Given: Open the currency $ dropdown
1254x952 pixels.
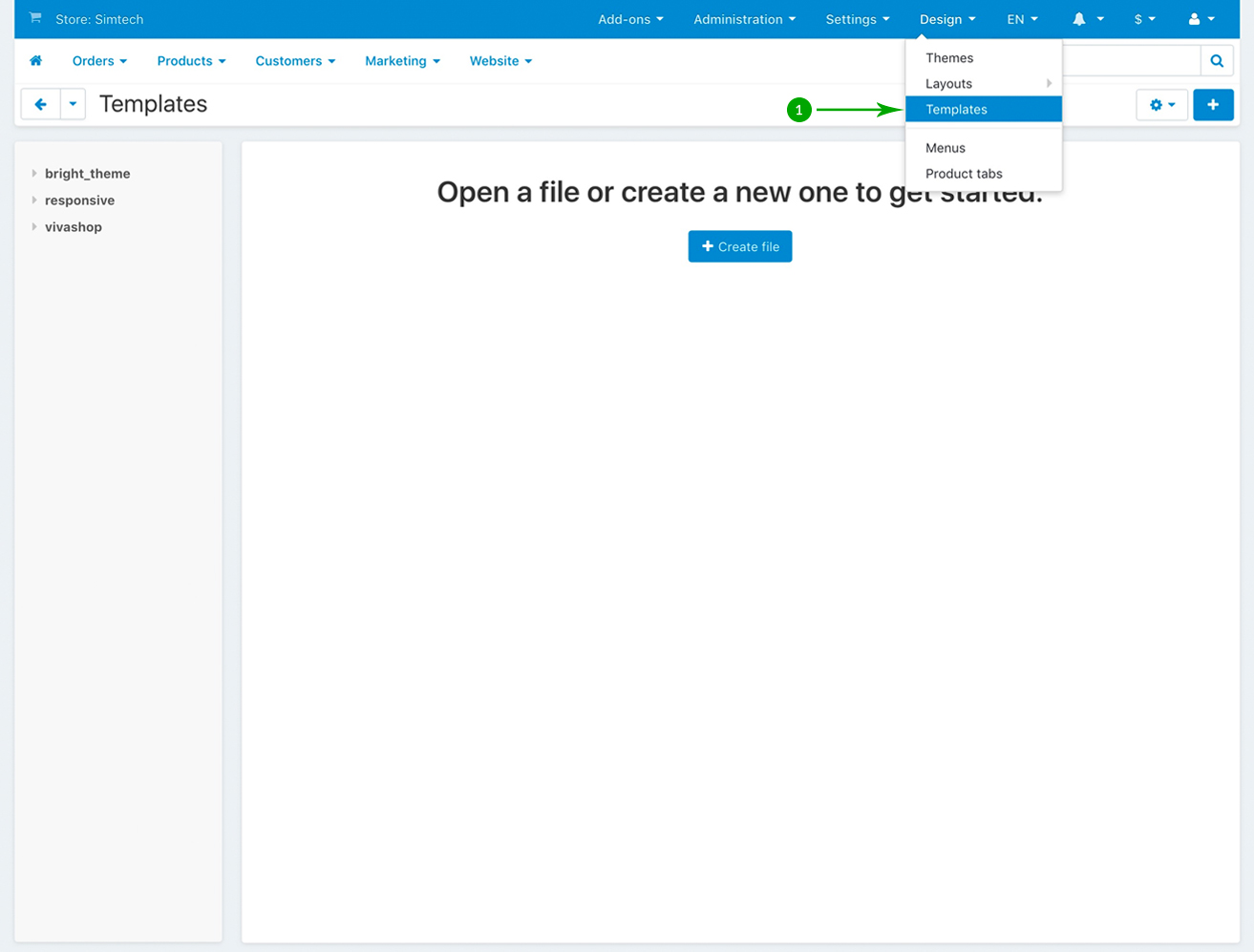Looking at the screenshot, I should click(x=1144, y=19).
